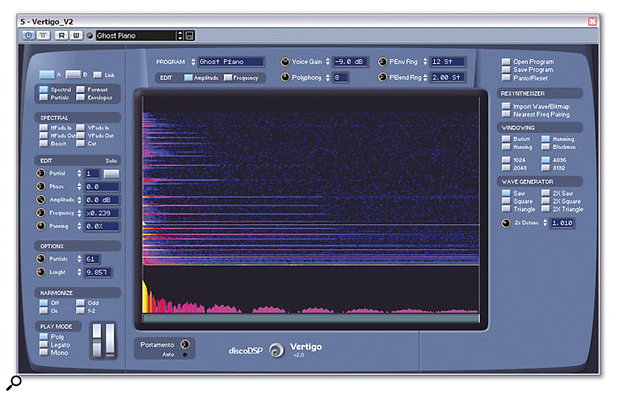Toggle Portamento Auto indicator

pos(185,355)
